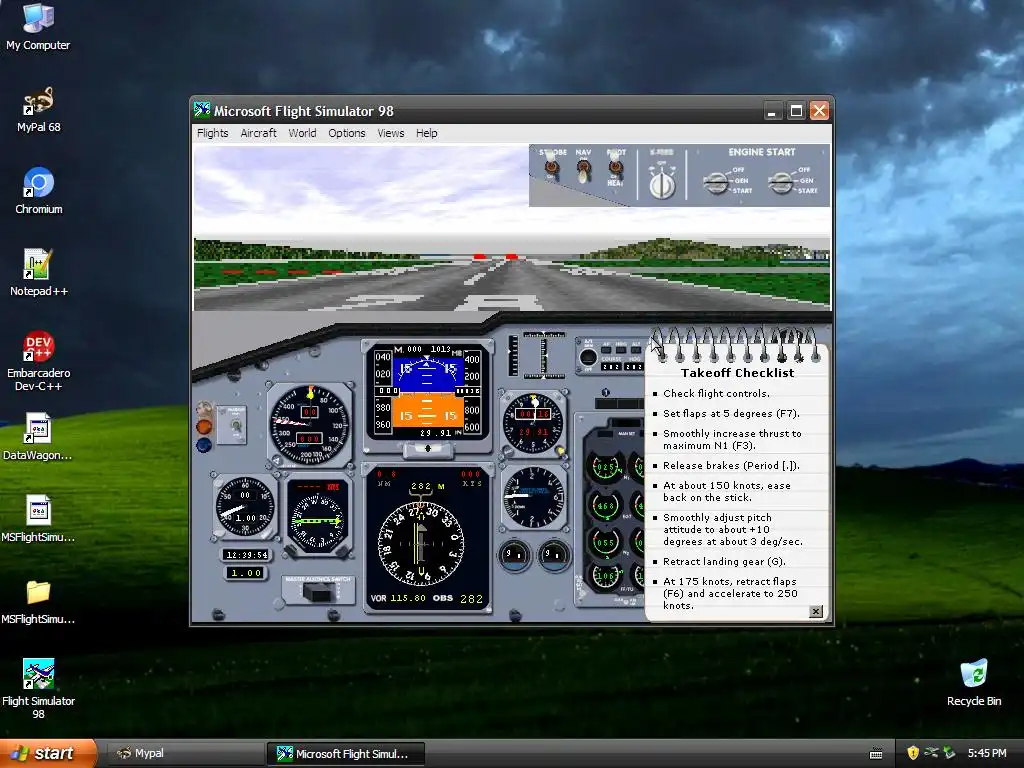
Task: Click the vertical trim indicator scale
Action: [x=543, y=355]
